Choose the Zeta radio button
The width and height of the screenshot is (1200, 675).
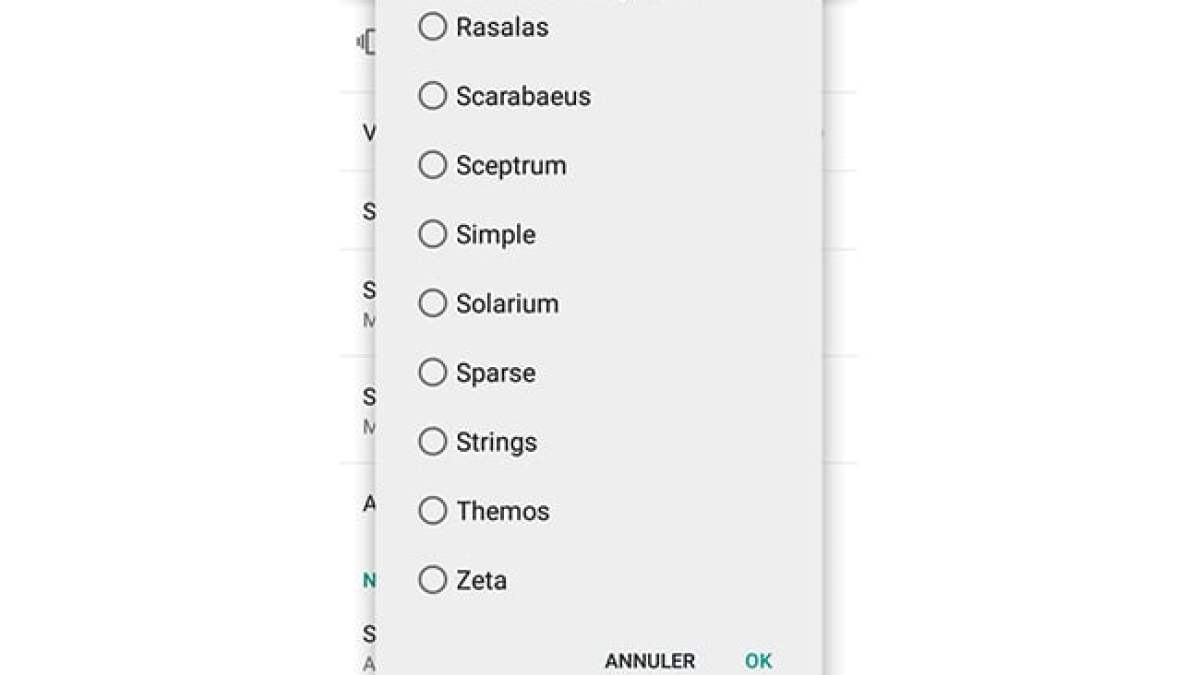[433, 579]
